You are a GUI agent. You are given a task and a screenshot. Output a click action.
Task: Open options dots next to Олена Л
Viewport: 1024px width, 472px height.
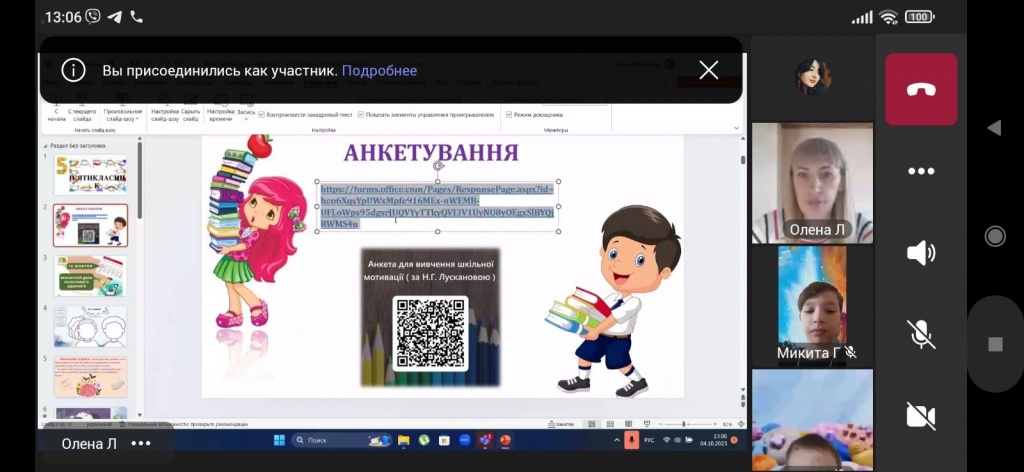tap(141, 443)
